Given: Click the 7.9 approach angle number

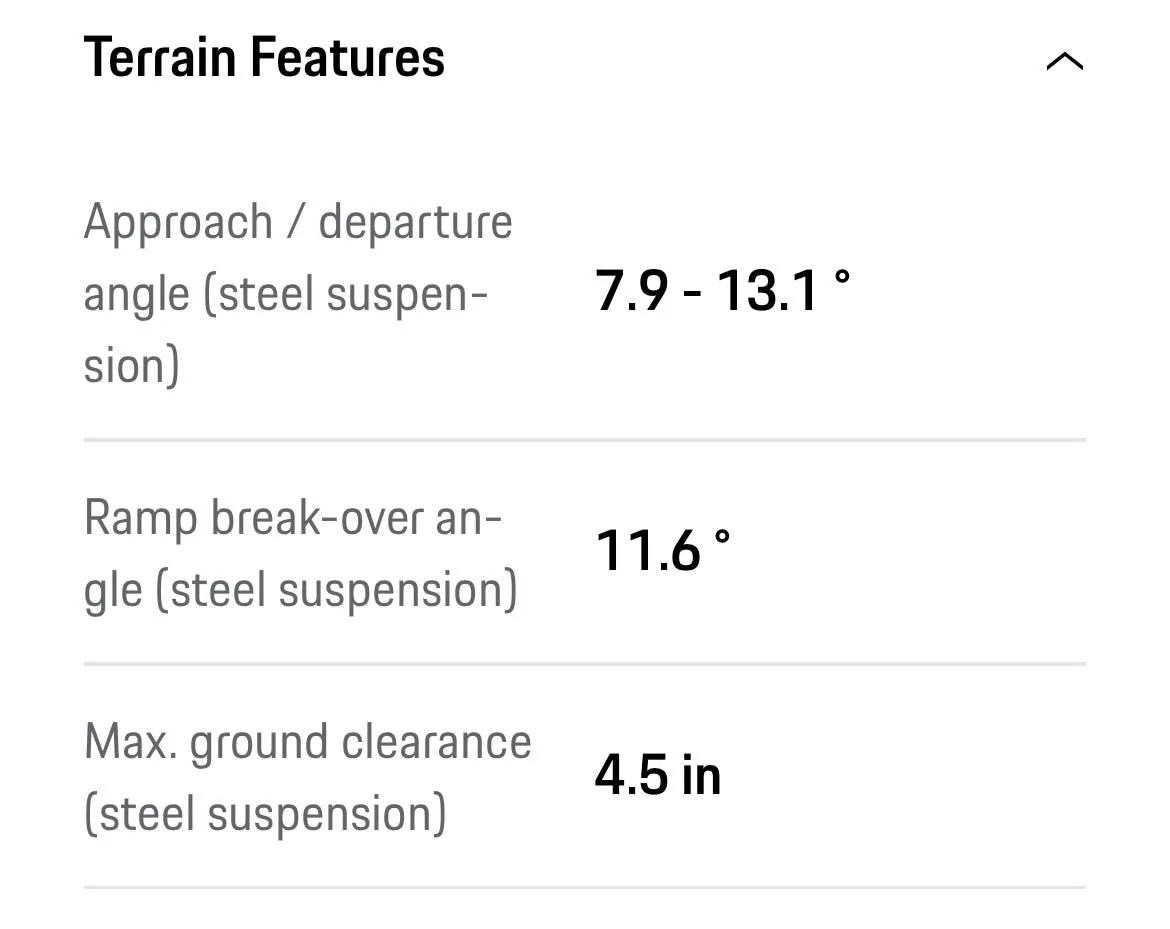Looking at the screenshot, I should [x=631, y=292].
